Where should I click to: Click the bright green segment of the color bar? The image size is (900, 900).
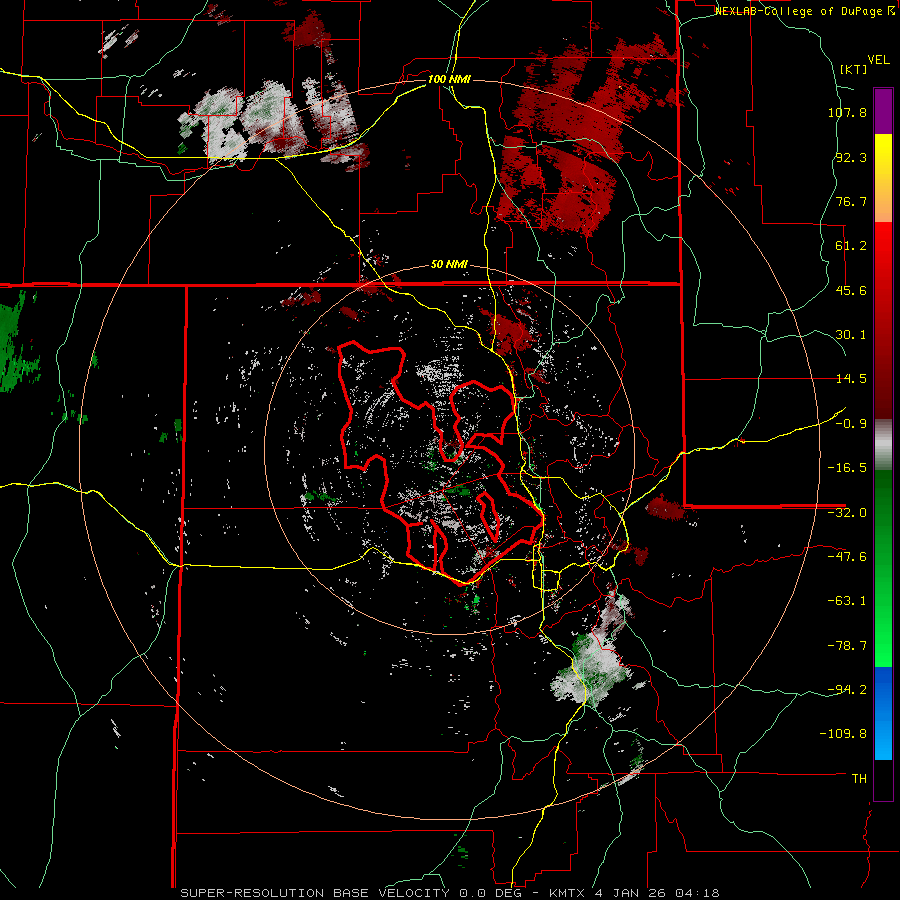pos(883,620)
